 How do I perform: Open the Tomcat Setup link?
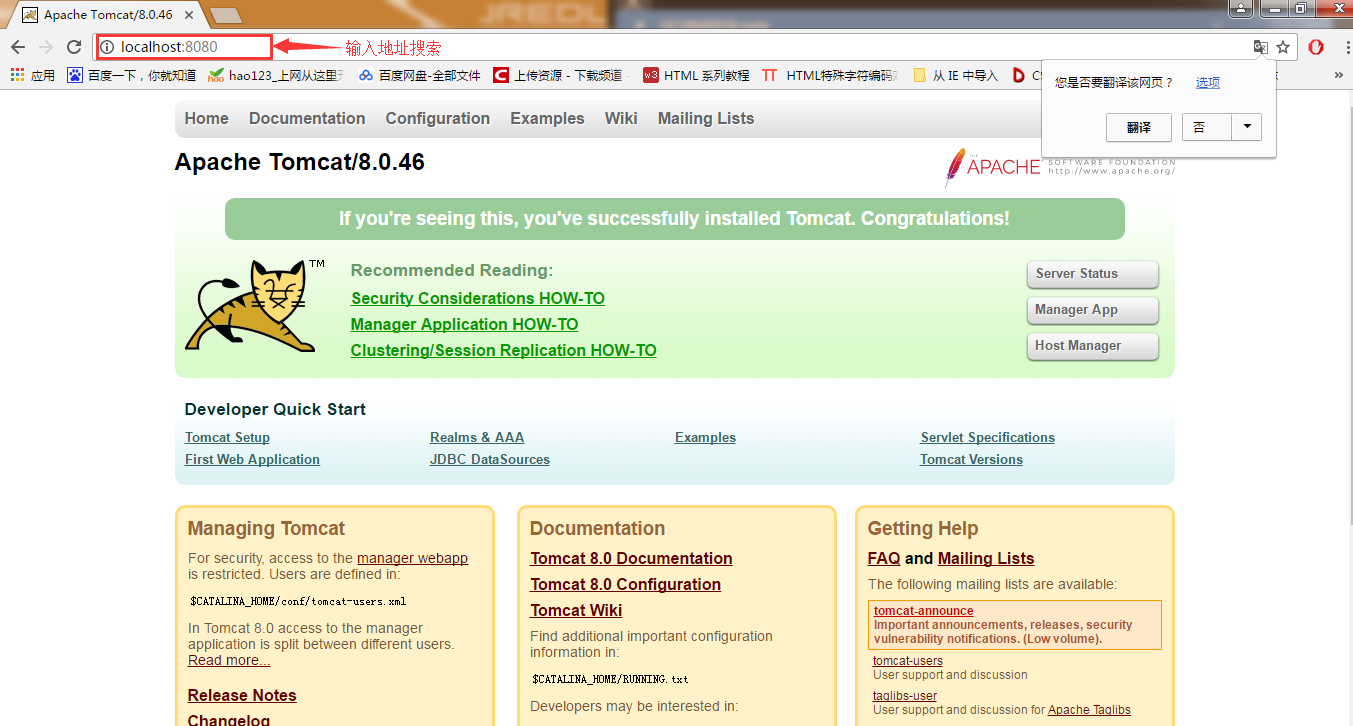tap(227, 437)
